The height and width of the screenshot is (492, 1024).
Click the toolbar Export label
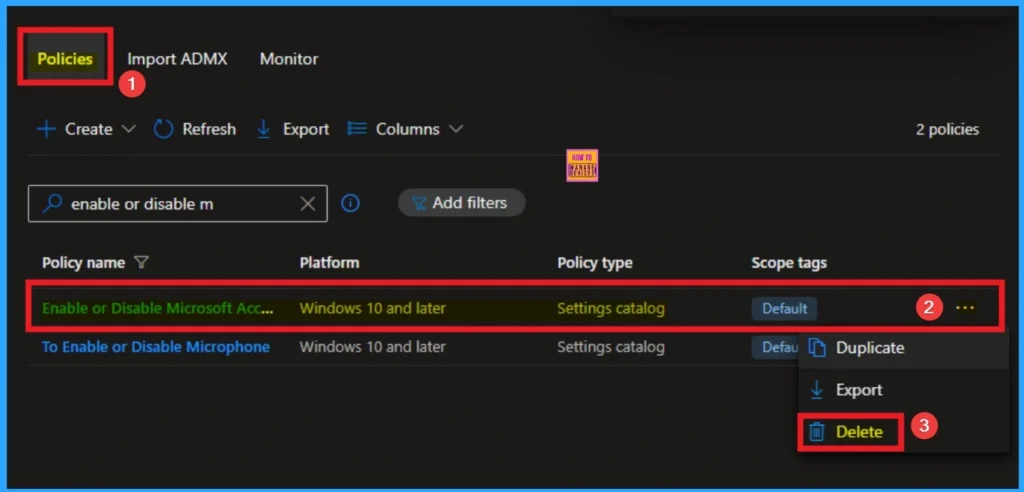pyautogui.click(x=306, y=129)
